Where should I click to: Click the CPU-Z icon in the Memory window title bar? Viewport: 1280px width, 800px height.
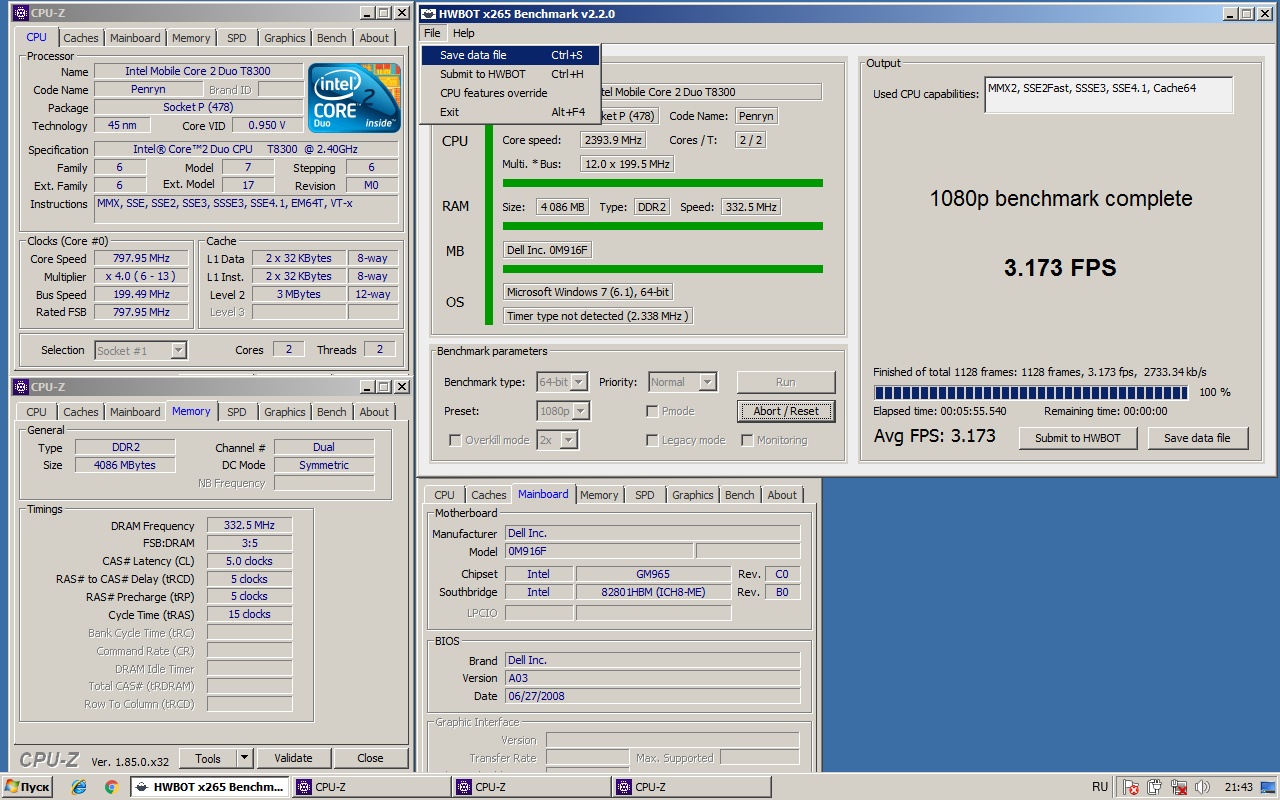tap(20, 387)
